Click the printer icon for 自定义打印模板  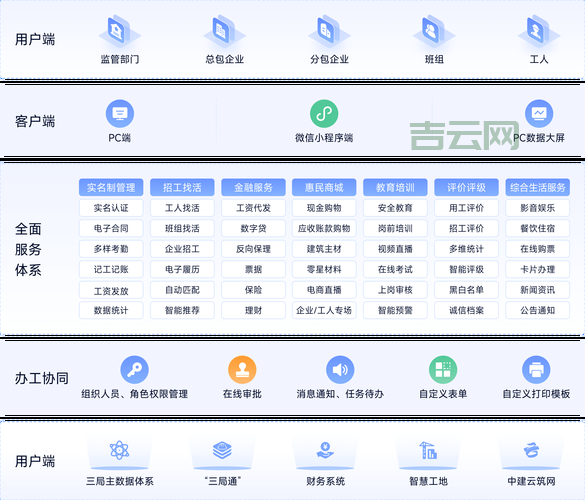coord(536,370)
